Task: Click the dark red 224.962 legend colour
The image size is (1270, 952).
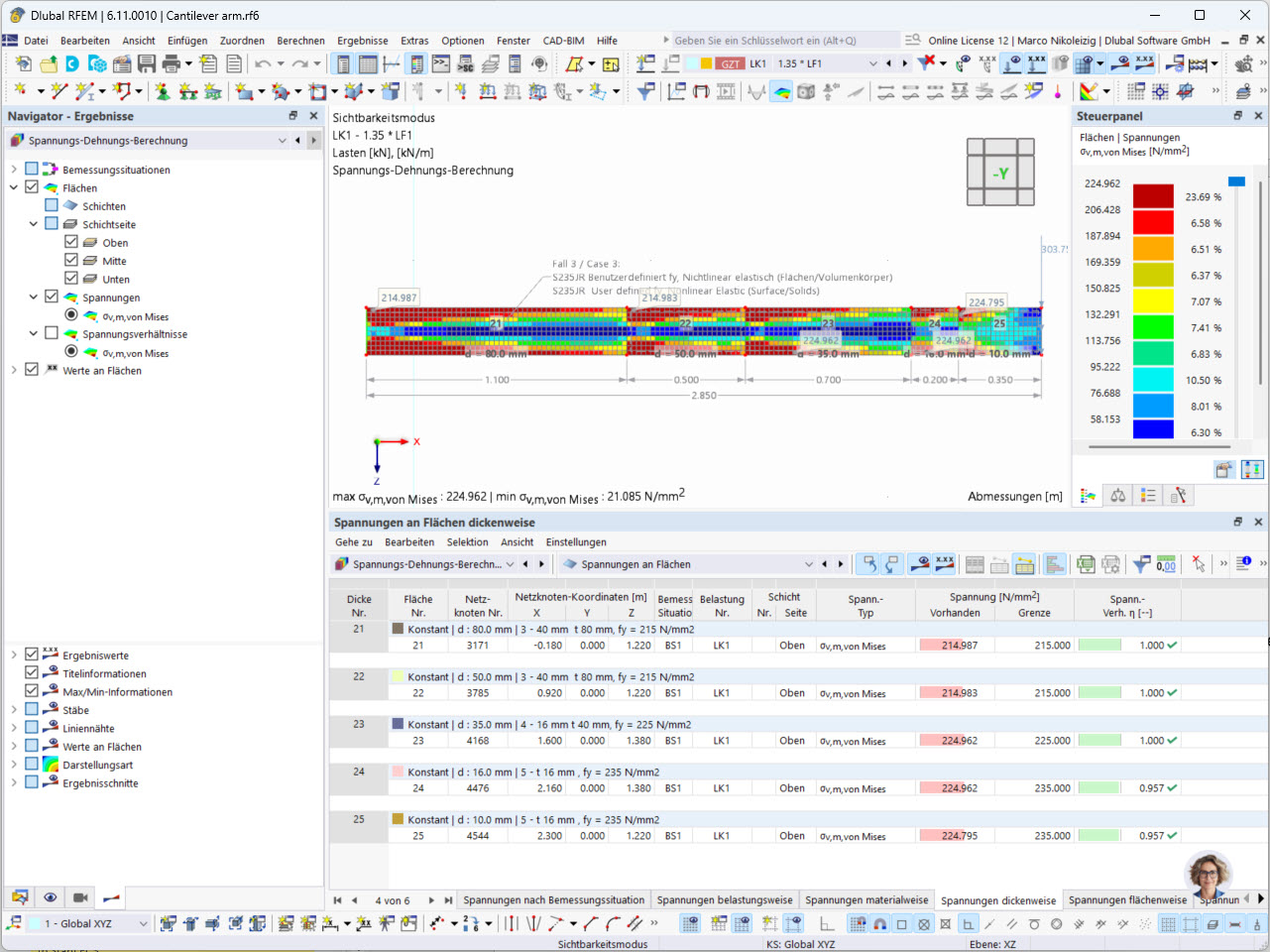Action: point(1153,195)
